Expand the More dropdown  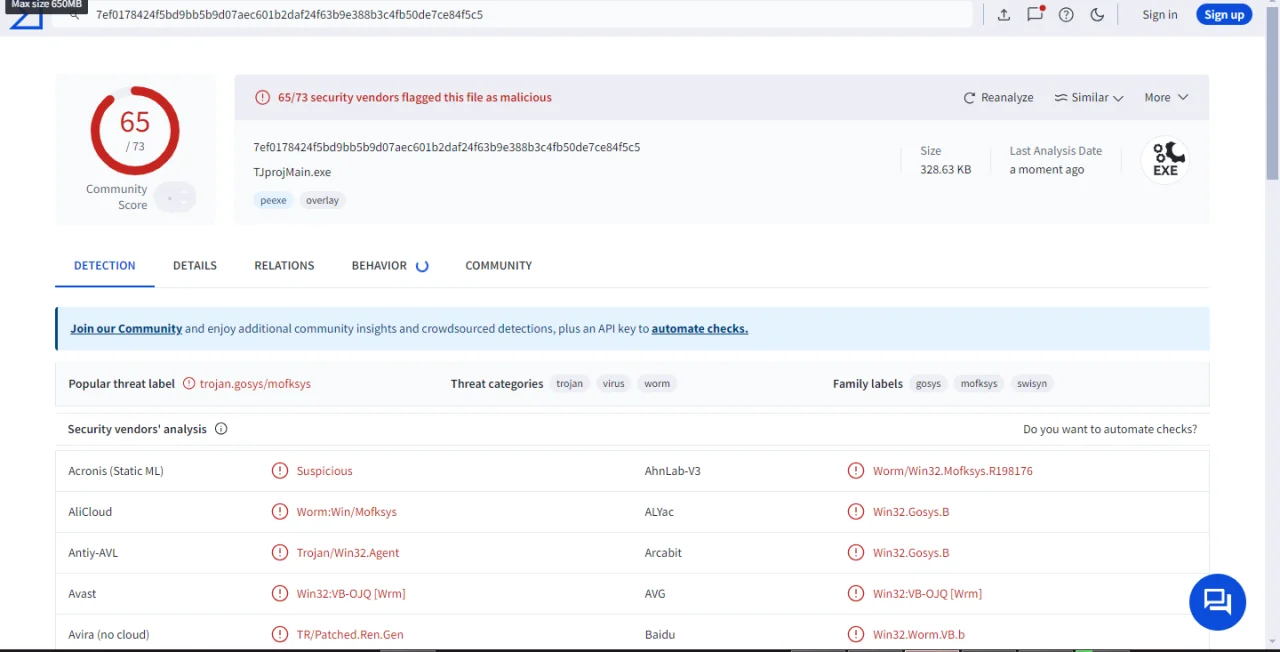[x=1167, y=98]
